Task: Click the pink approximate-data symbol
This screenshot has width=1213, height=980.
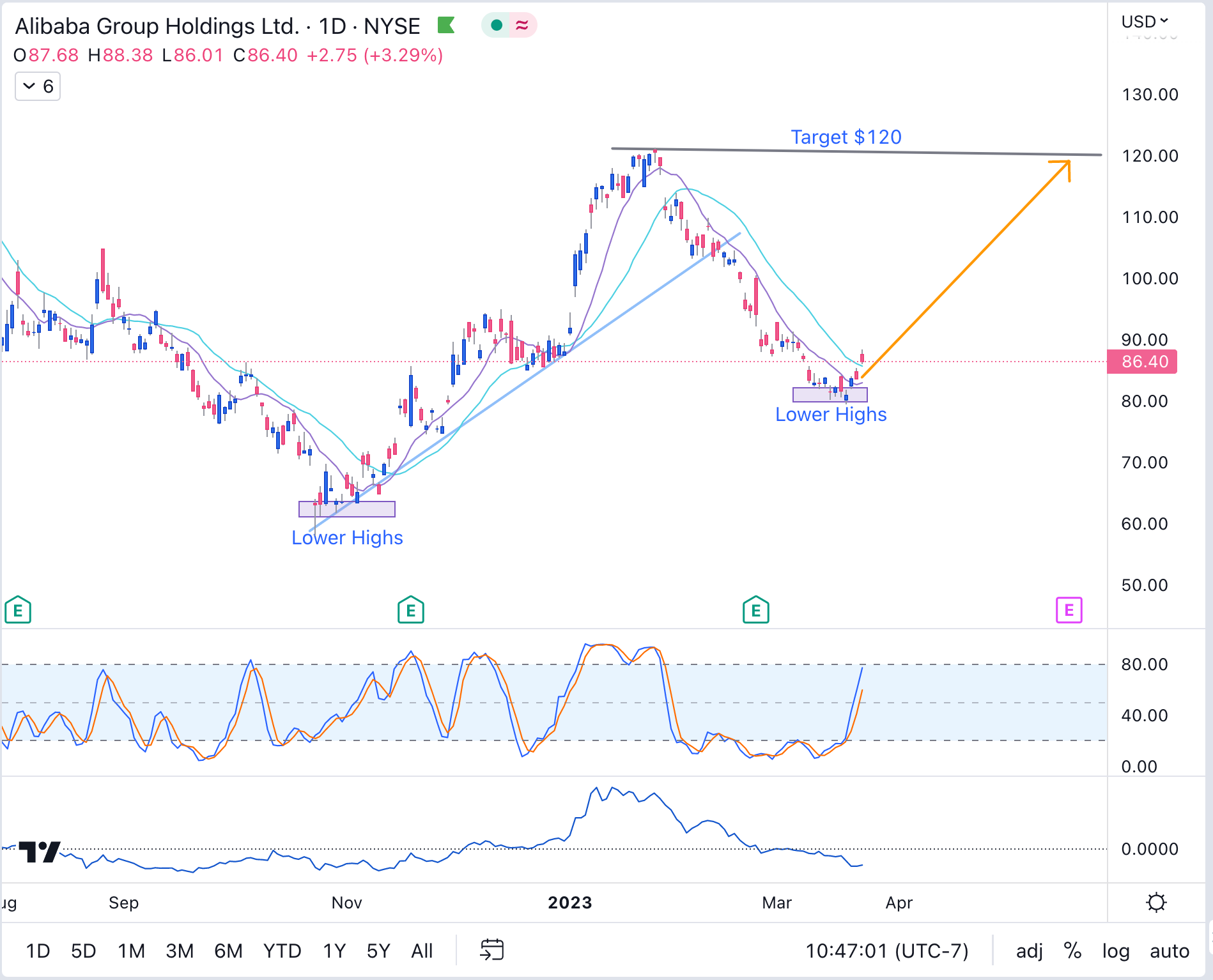Action: (x=522, y=26)
